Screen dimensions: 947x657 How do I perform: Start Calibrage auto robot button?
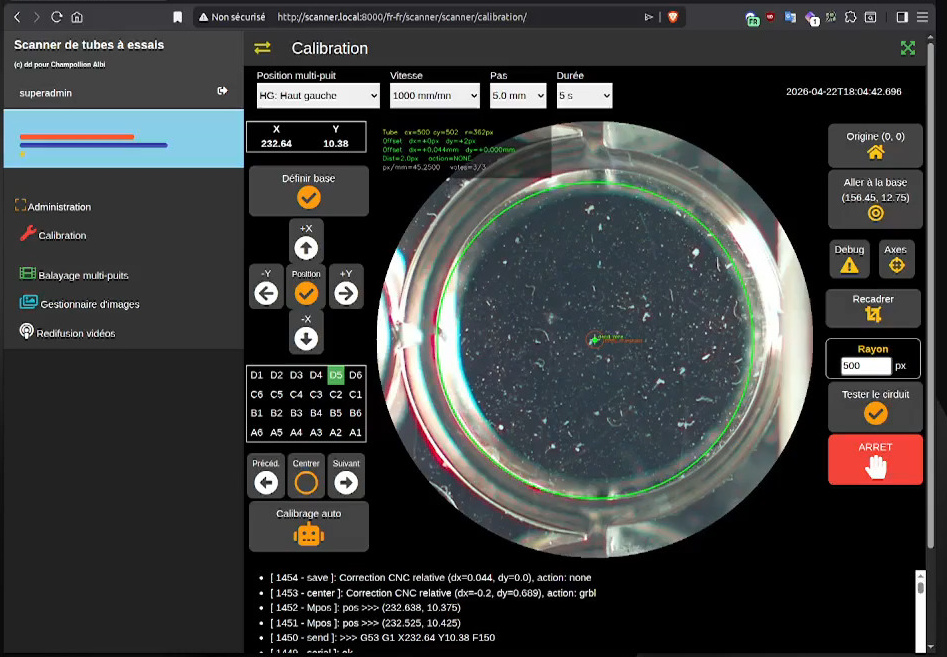click(x=309, y=527)
